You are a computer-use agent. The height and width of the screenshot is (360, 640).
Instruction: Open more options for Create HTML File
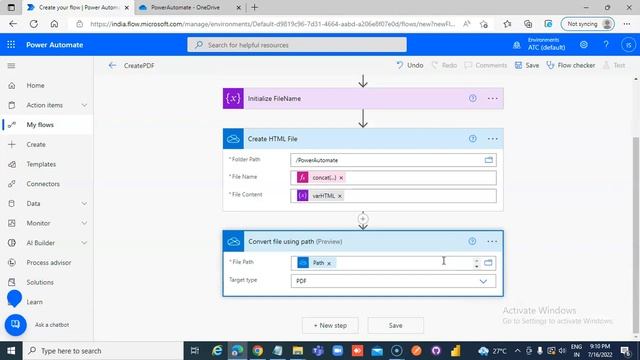pos(493,139)
